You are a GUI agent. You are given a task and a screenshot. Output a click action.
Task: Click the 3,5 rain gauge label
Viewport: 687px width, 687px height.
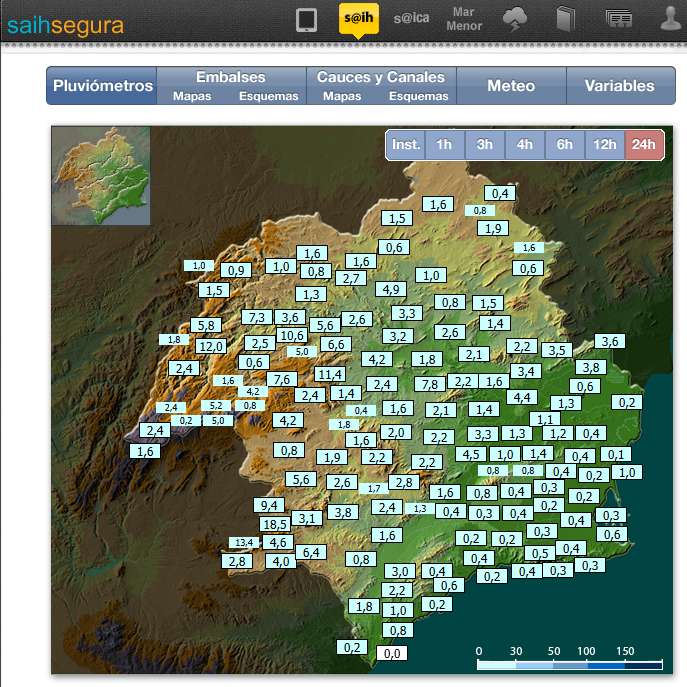tap(557, 351)
